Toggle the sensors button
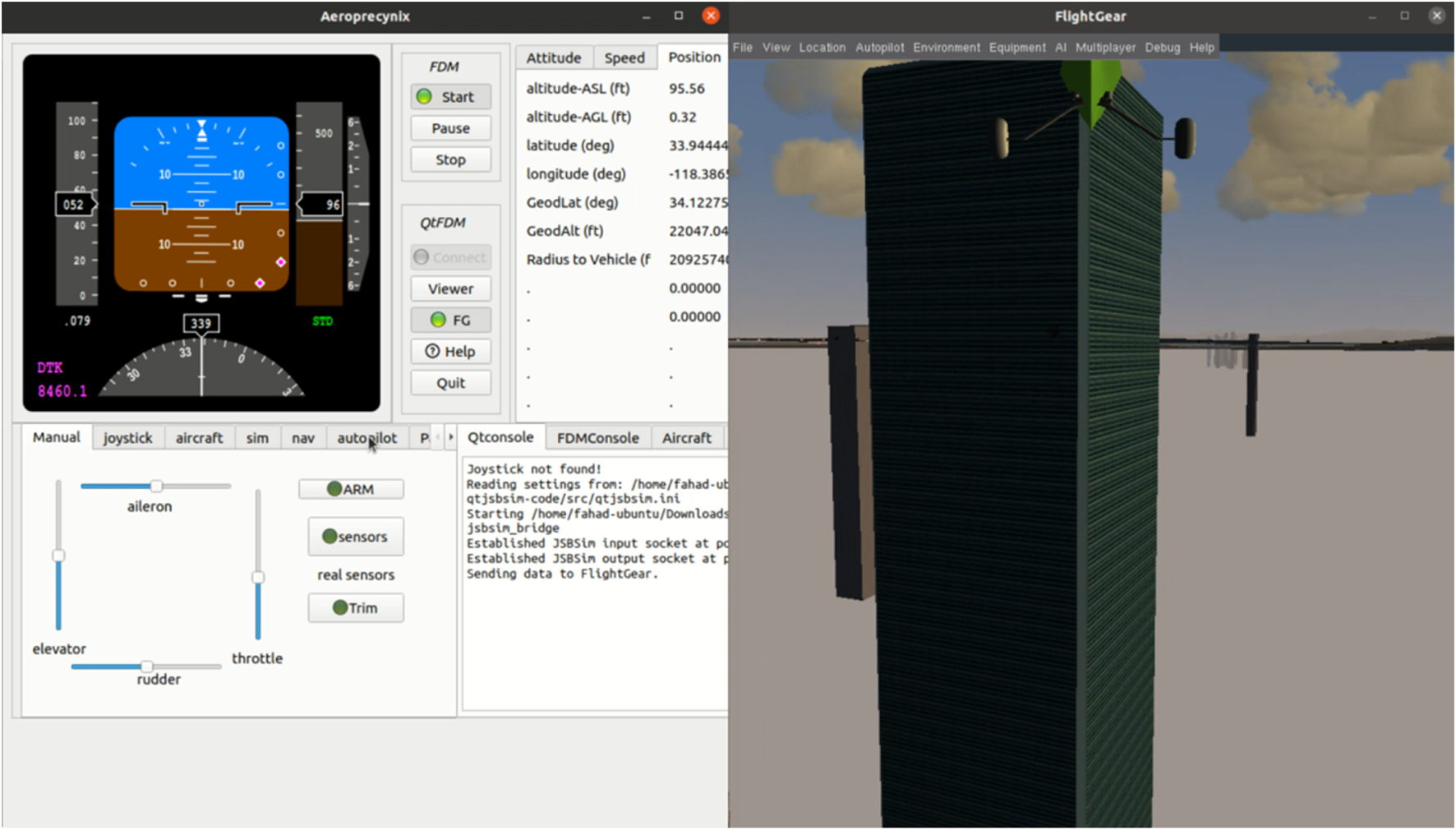 355,537
